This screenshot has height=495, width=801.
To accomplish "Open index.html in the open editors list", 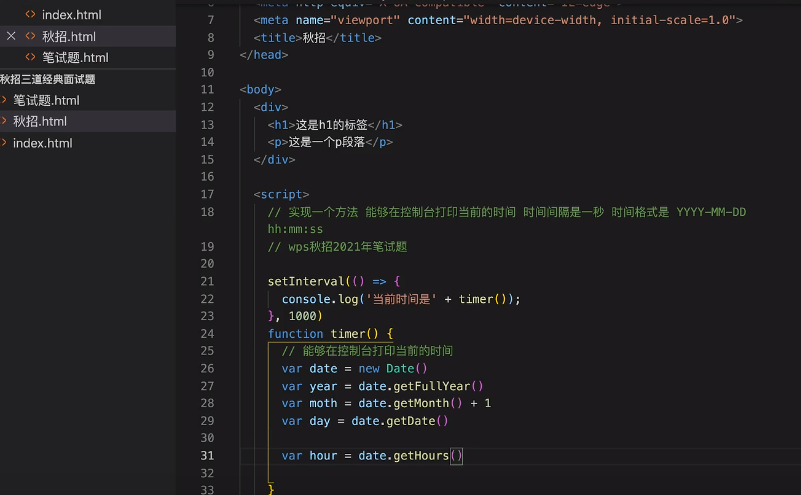I will coord(72,15).
